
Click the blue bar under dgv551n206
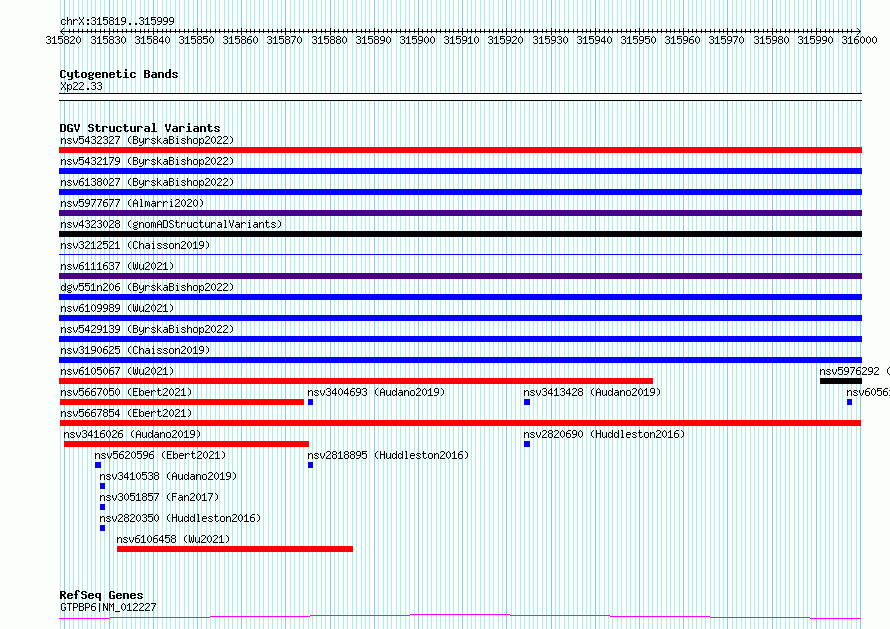pyautogui.click(x=460, y=297)
